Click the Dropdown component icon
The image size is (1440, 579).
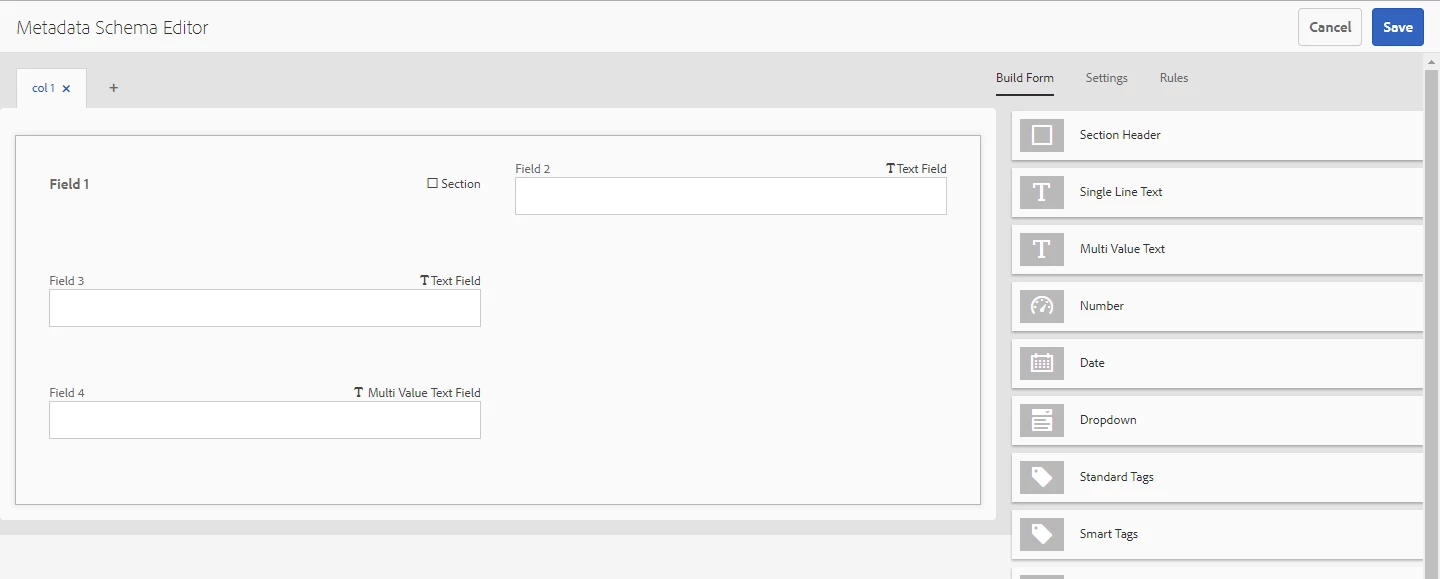click(1042, 420)
